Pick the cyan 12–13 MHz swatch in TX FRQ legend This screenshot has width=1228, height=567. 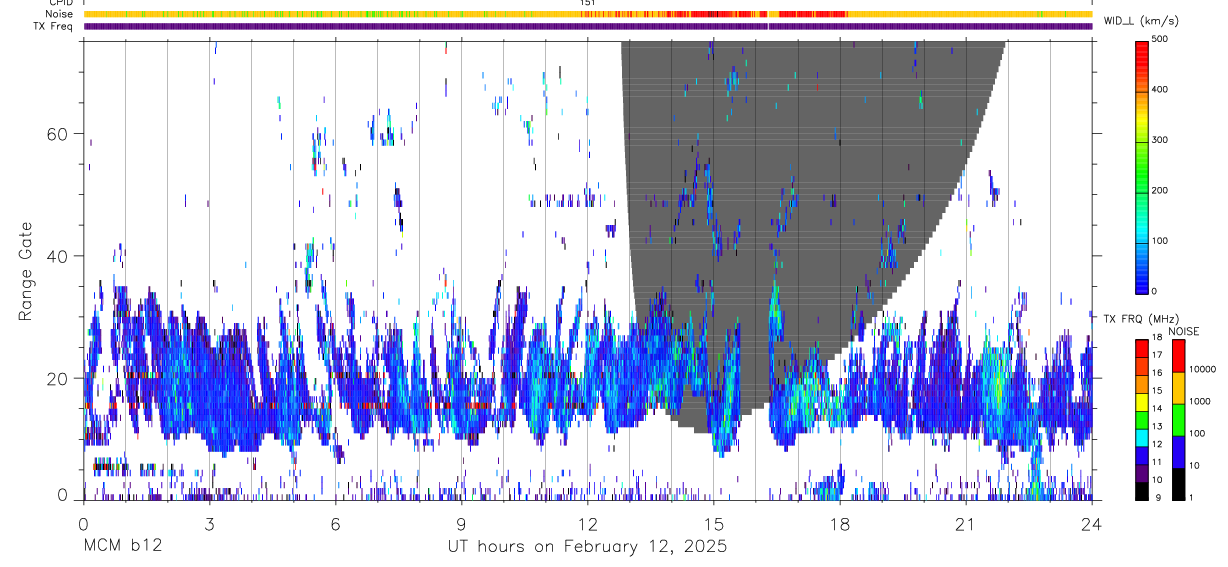click(x=1142, y=437)
